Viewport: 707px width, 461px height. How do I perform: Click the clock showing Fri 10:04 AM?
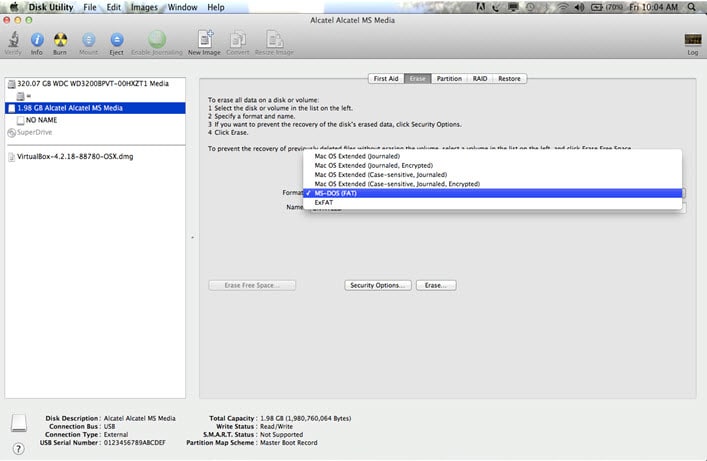point(653,7)
